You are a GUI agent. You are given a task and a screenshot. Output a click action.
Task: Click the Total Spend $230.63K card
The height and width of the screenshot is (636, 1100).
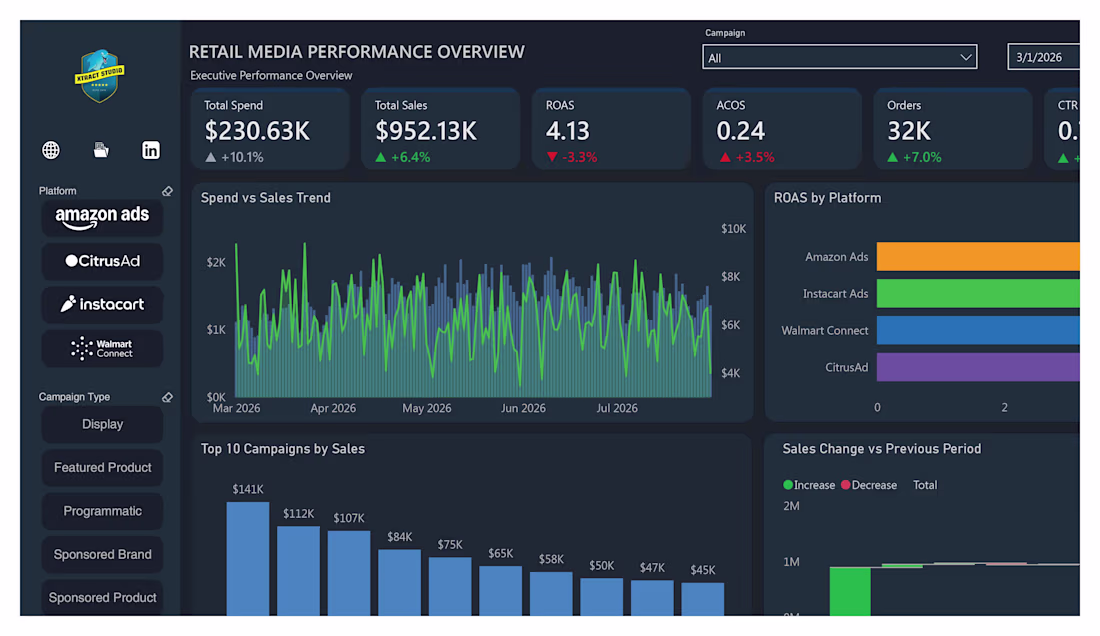(270, 129)
